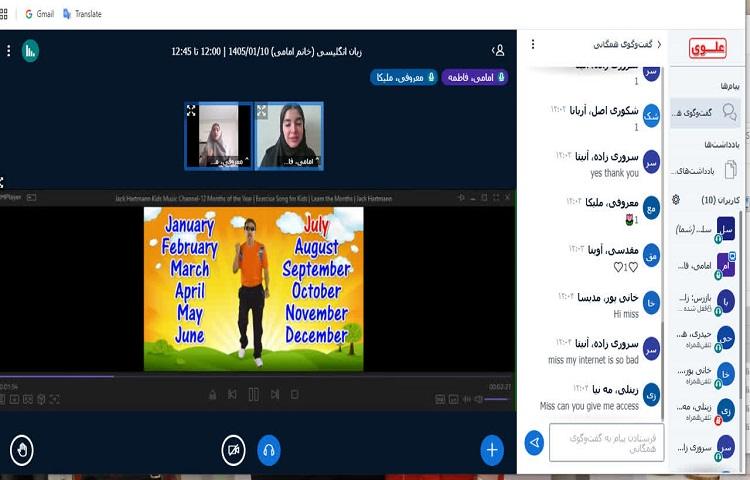Select user زینلی، مه in the users list

pos(705,412)
